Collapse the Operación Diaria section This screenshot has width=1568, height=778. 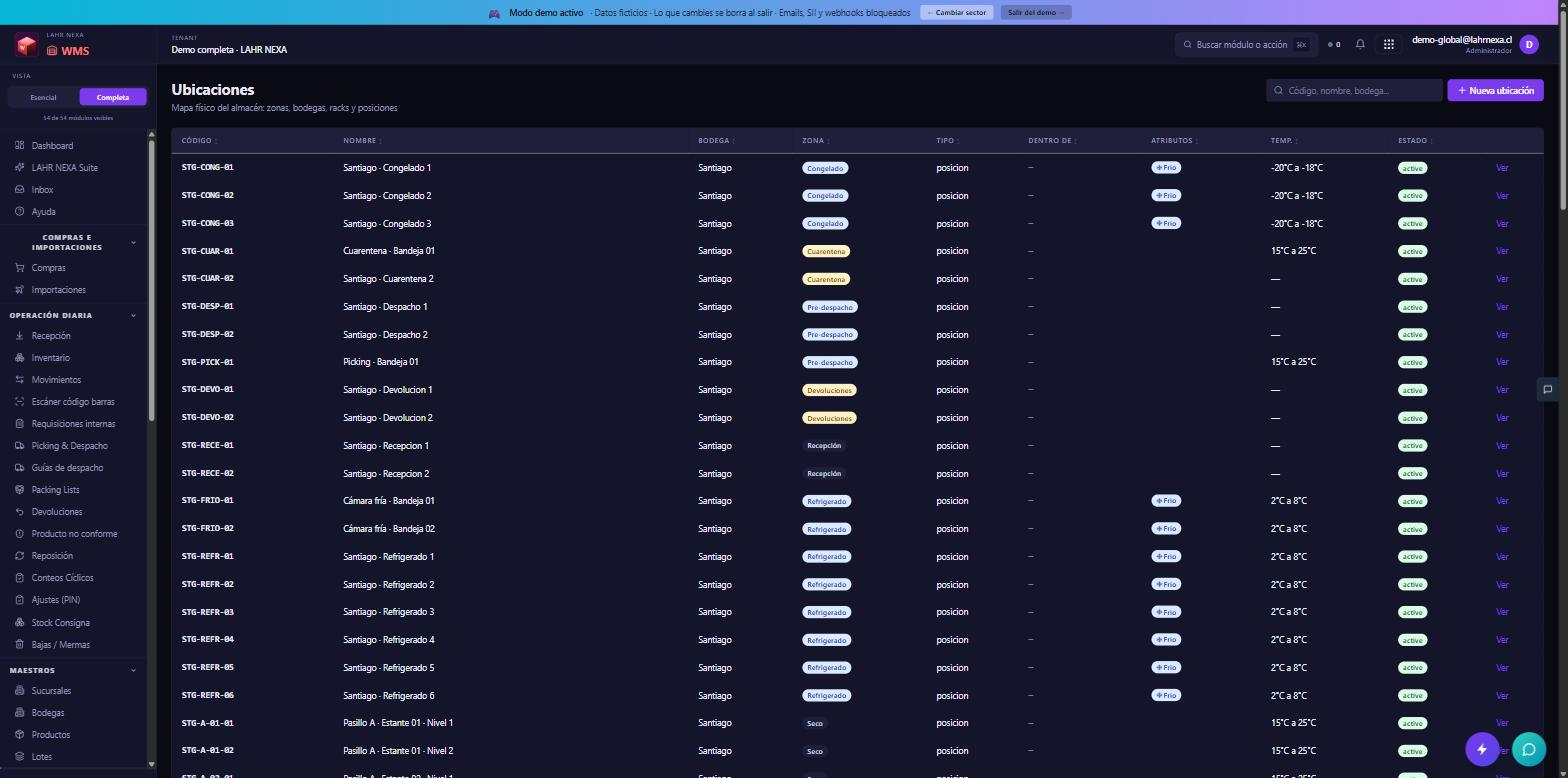(133, 316)
